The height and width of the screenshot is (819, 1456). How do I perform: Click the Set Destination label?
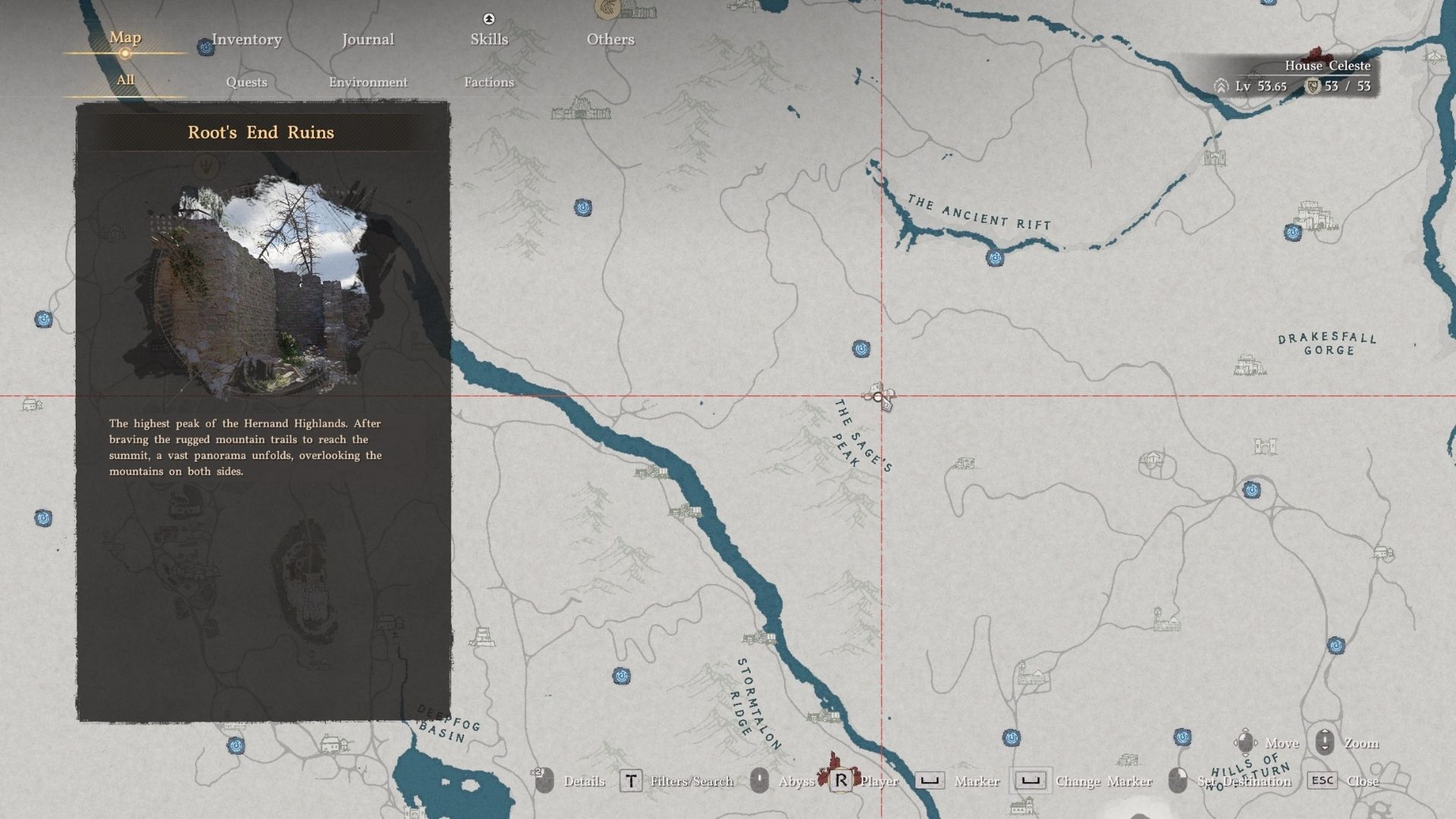tap(1244, 781)
